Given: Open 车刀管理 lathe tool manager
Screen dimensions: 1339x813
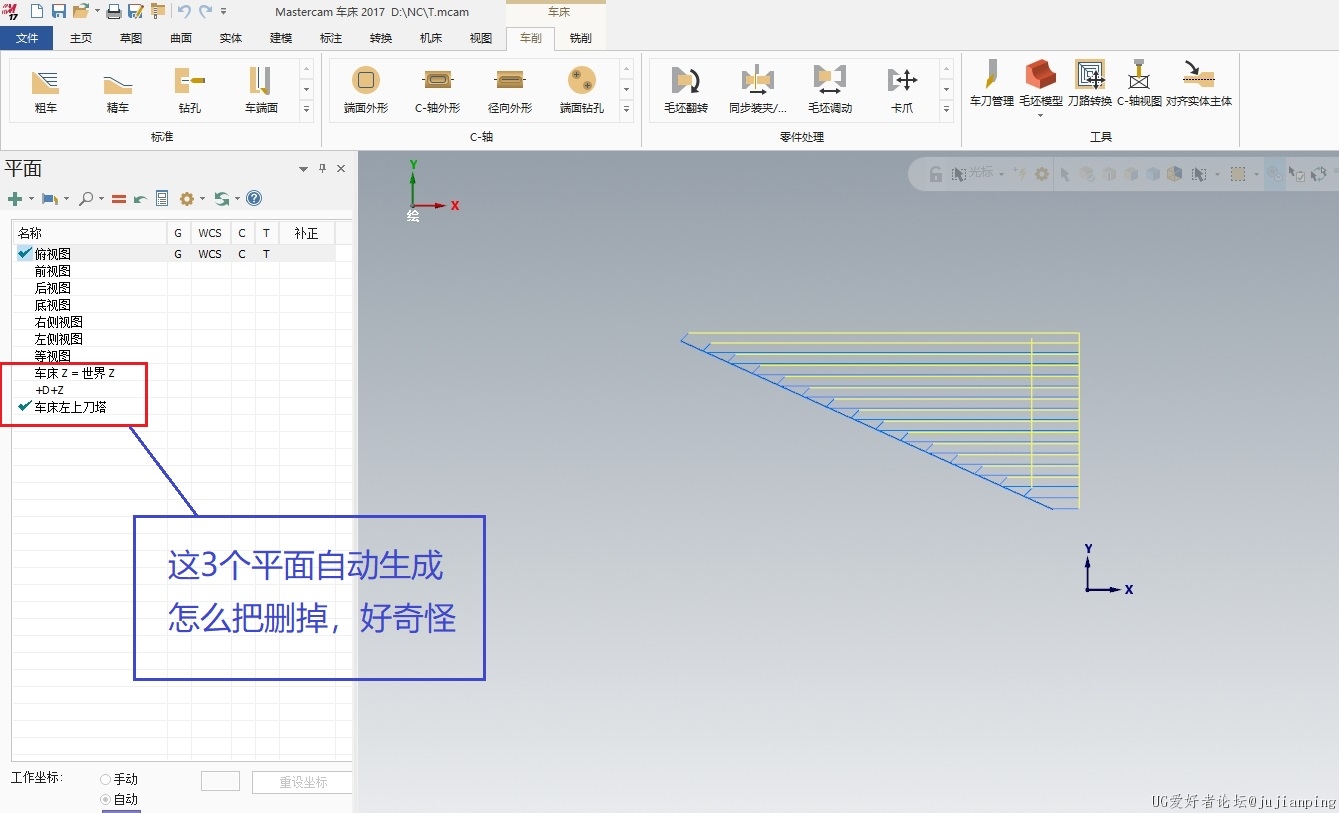Looking at the screenshot, I should (x=992, y=84).
